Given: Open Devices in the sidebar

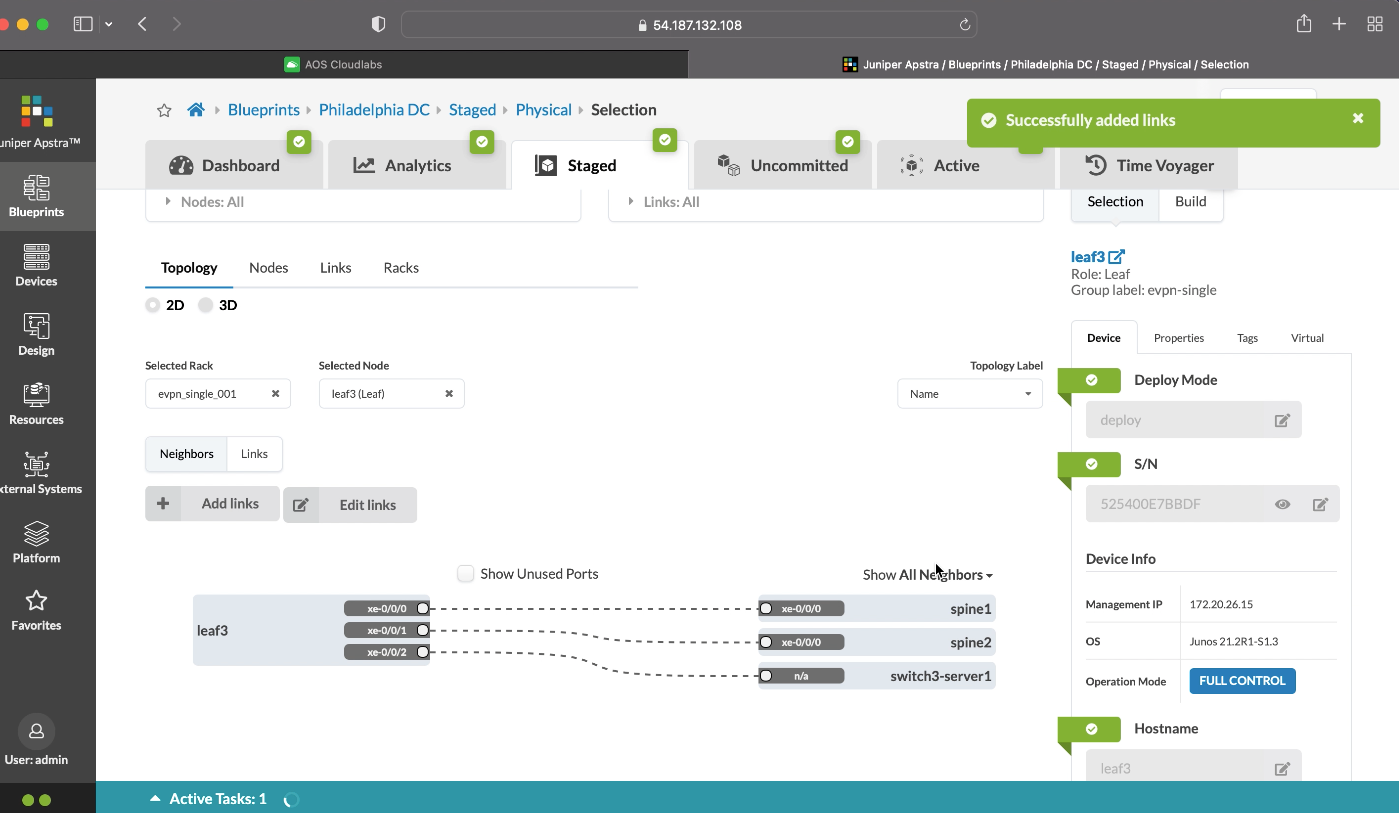Looking at the screenshot, I should [37, 265].
